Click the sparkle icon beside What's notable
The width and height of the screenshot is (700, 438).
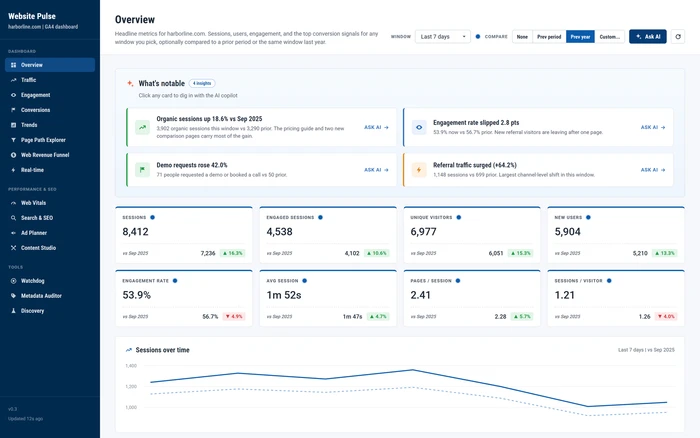(x=130, y=83)
